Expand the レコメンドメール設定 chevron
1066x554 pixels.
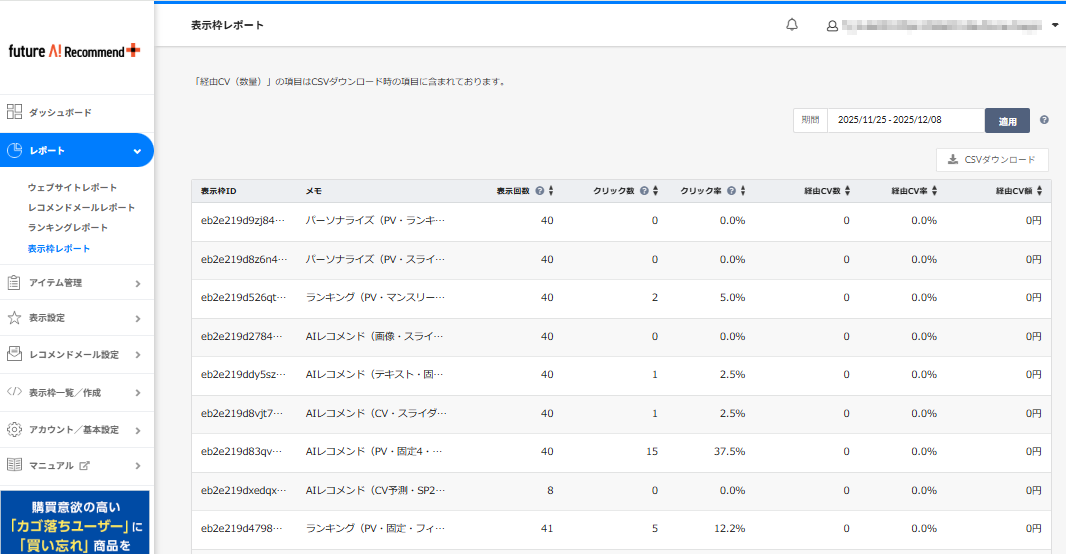coord(138,355)
